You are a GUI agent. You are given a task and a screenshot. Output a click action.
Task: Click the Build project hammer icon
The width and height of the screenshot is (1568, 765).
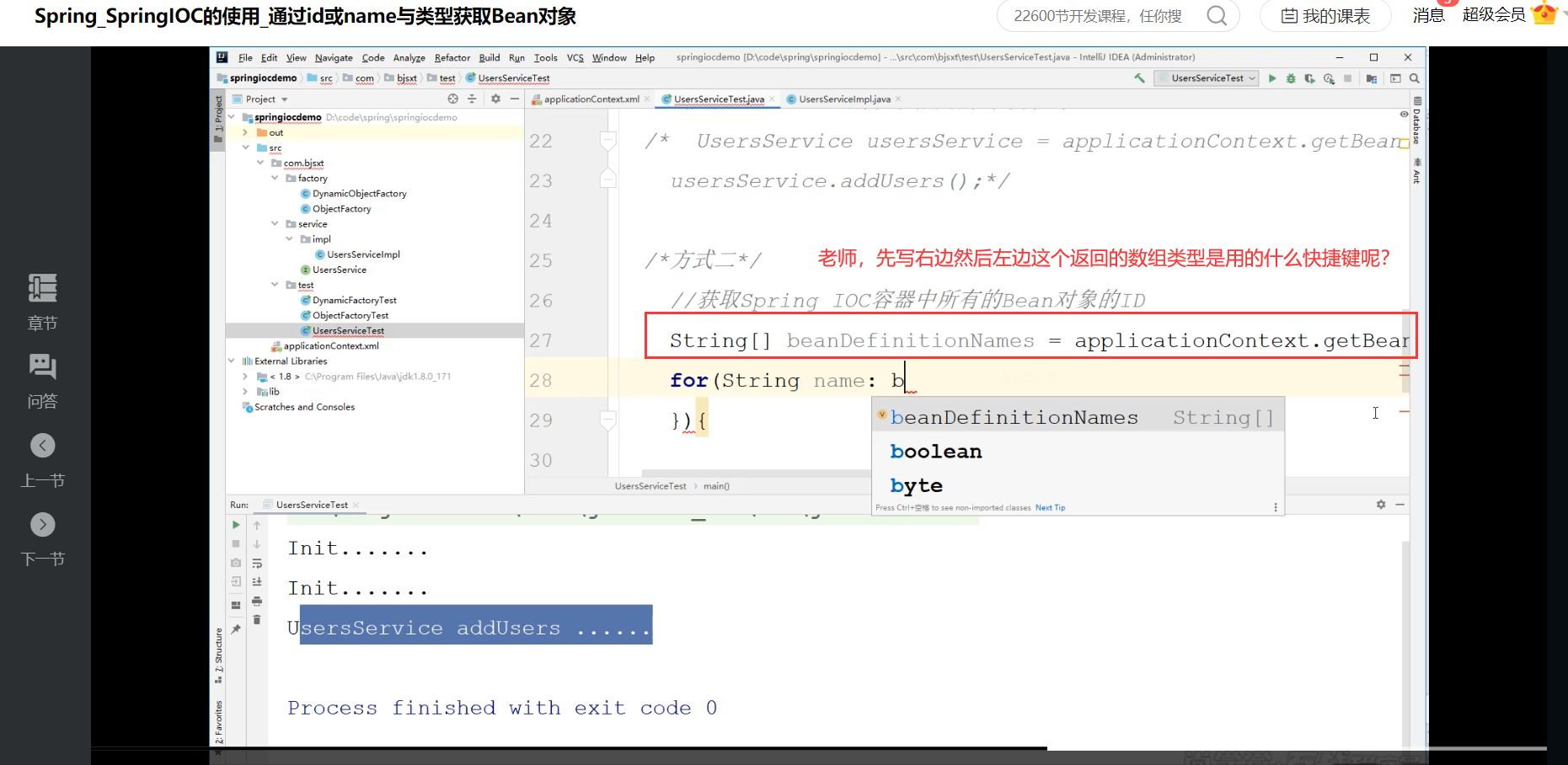pyautogui.click(x=1139, y=78)
